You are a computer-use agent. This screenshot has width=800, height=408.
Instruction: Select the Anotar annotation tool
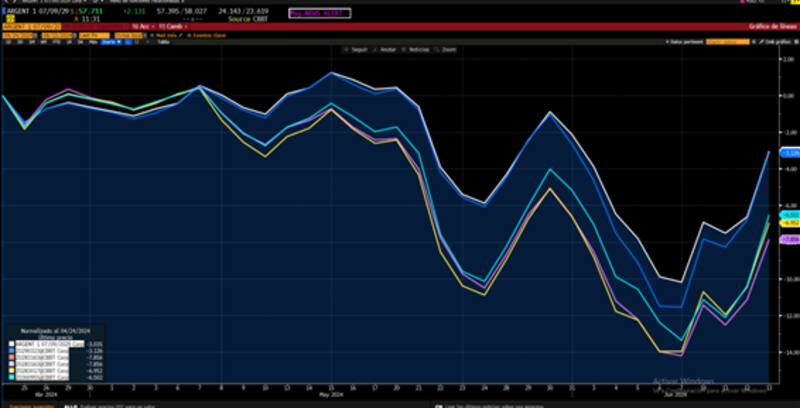(x=385, y=47)
